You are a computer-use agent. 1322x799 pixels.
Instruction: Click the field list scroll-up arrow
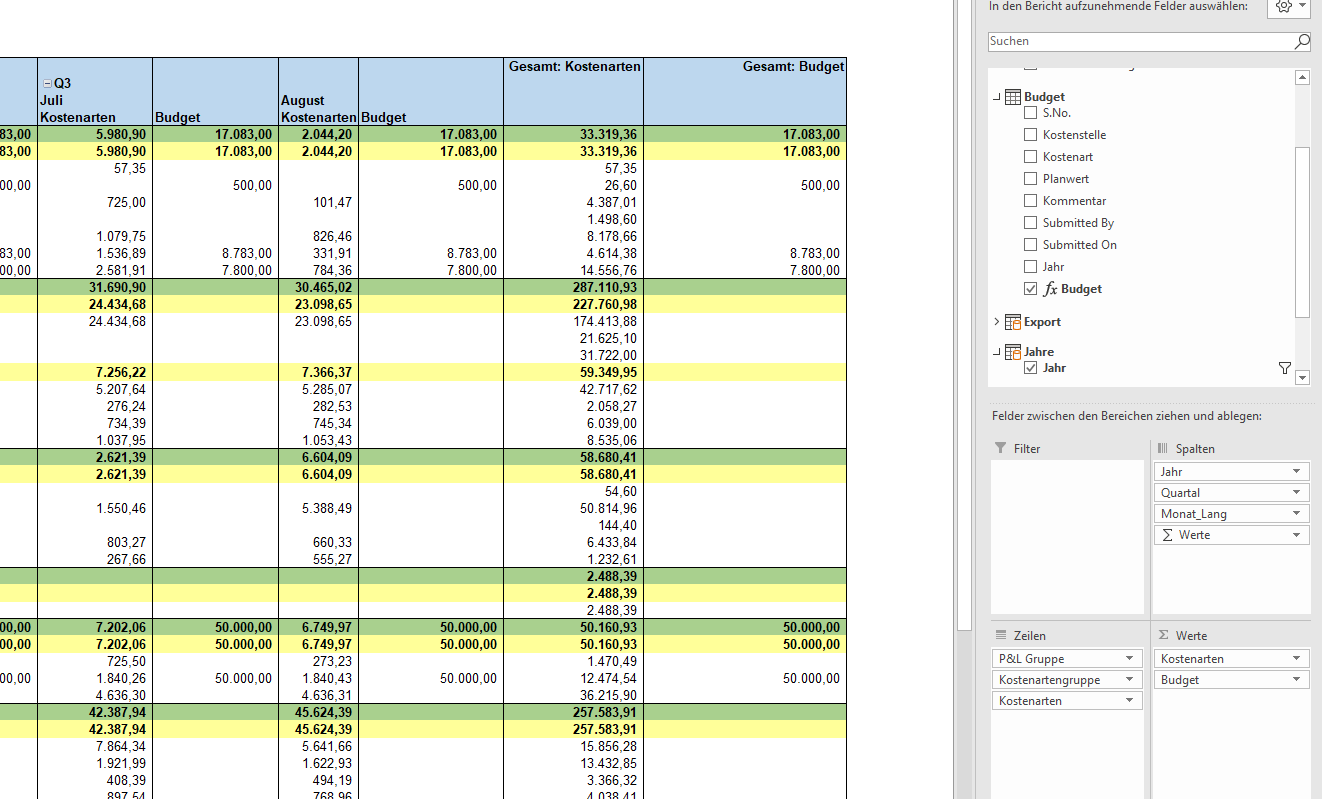[x=1302, y=77]
